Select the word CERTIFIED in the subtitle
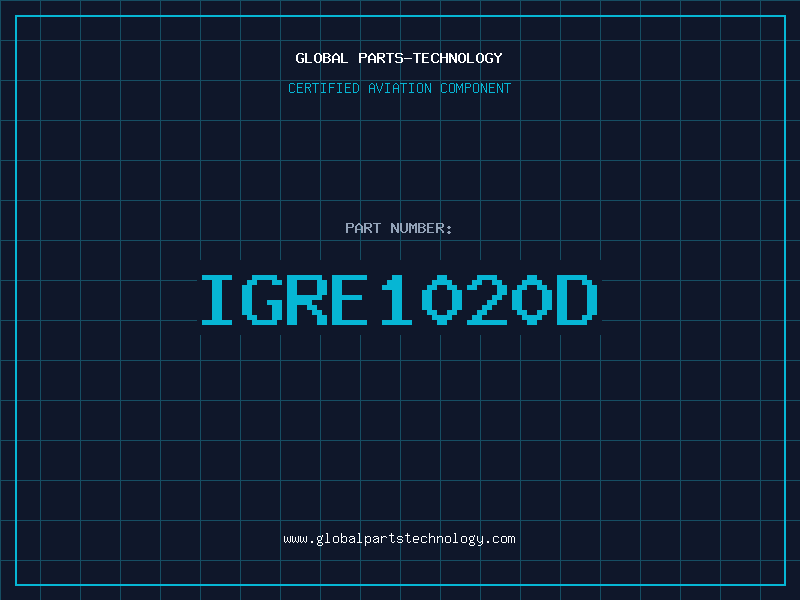This screenshot has height=600, width=800. (x=324, y=89)
